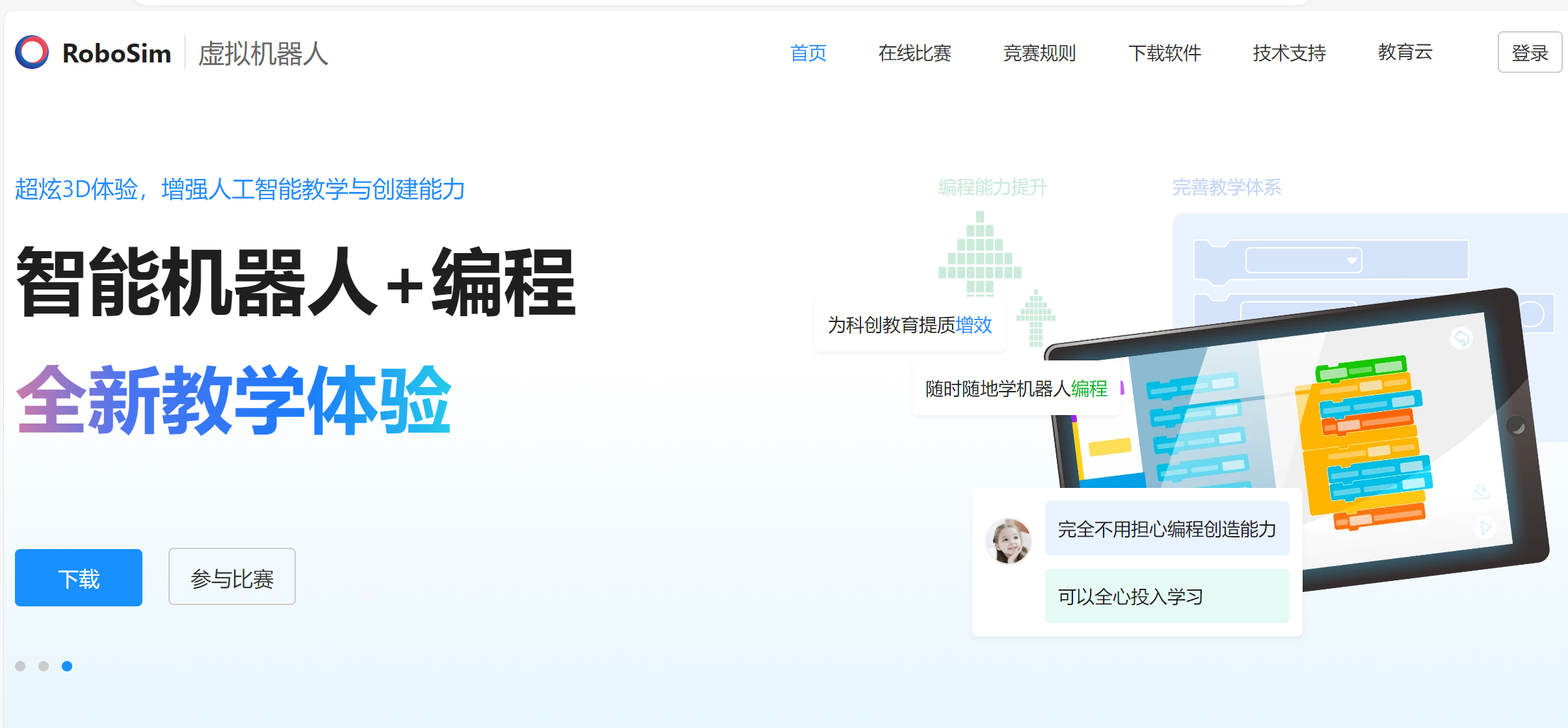
Task: Open 下载软件 navigation item
Action: tap(1164, 53)
